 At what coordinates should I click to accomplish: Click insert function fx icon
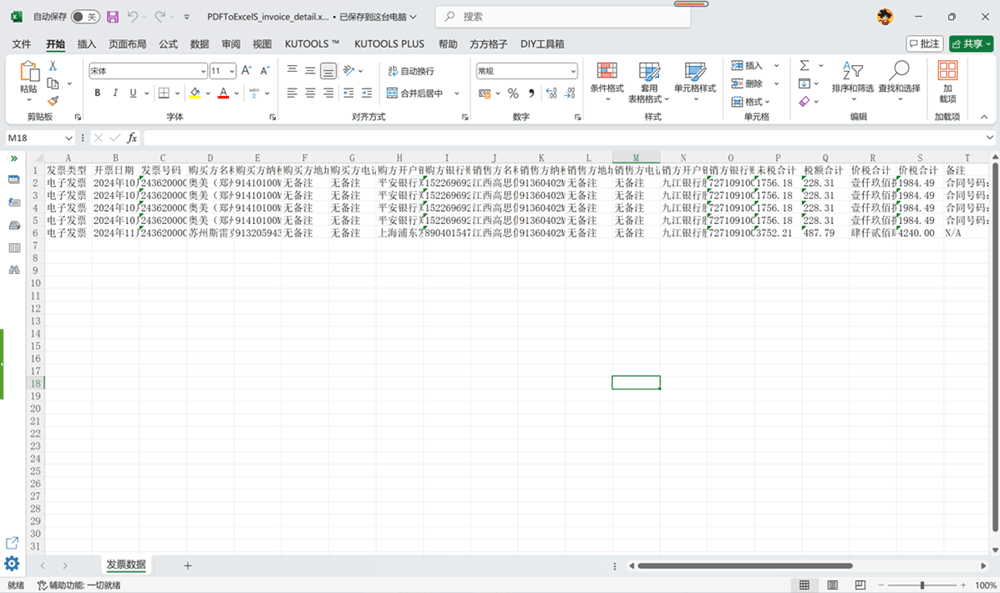click(x=132, y=138)
